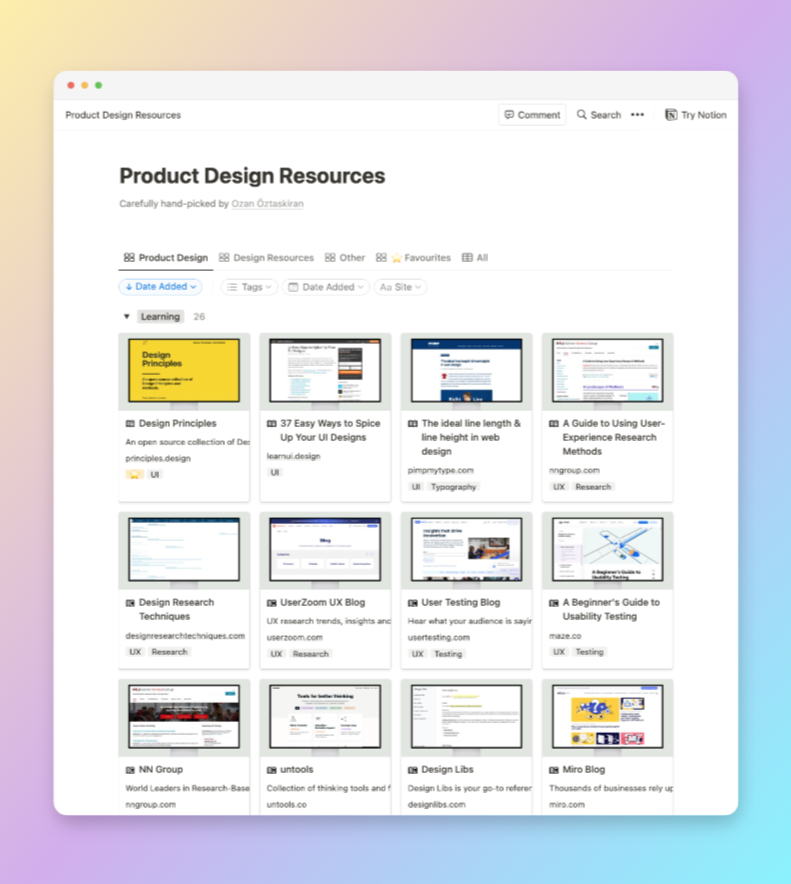Image resolution: width=791 pixels, height=884 pixels.
Task: Open the three-dot more options menu
Action: pos(637,114)
